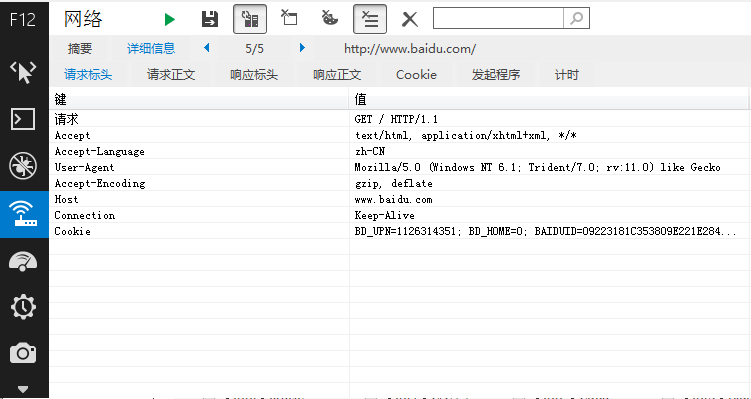The height and width of the screenshot is (399, 751).
Task: Select the Accept-Encoding header row
Action: click(400, 183)
